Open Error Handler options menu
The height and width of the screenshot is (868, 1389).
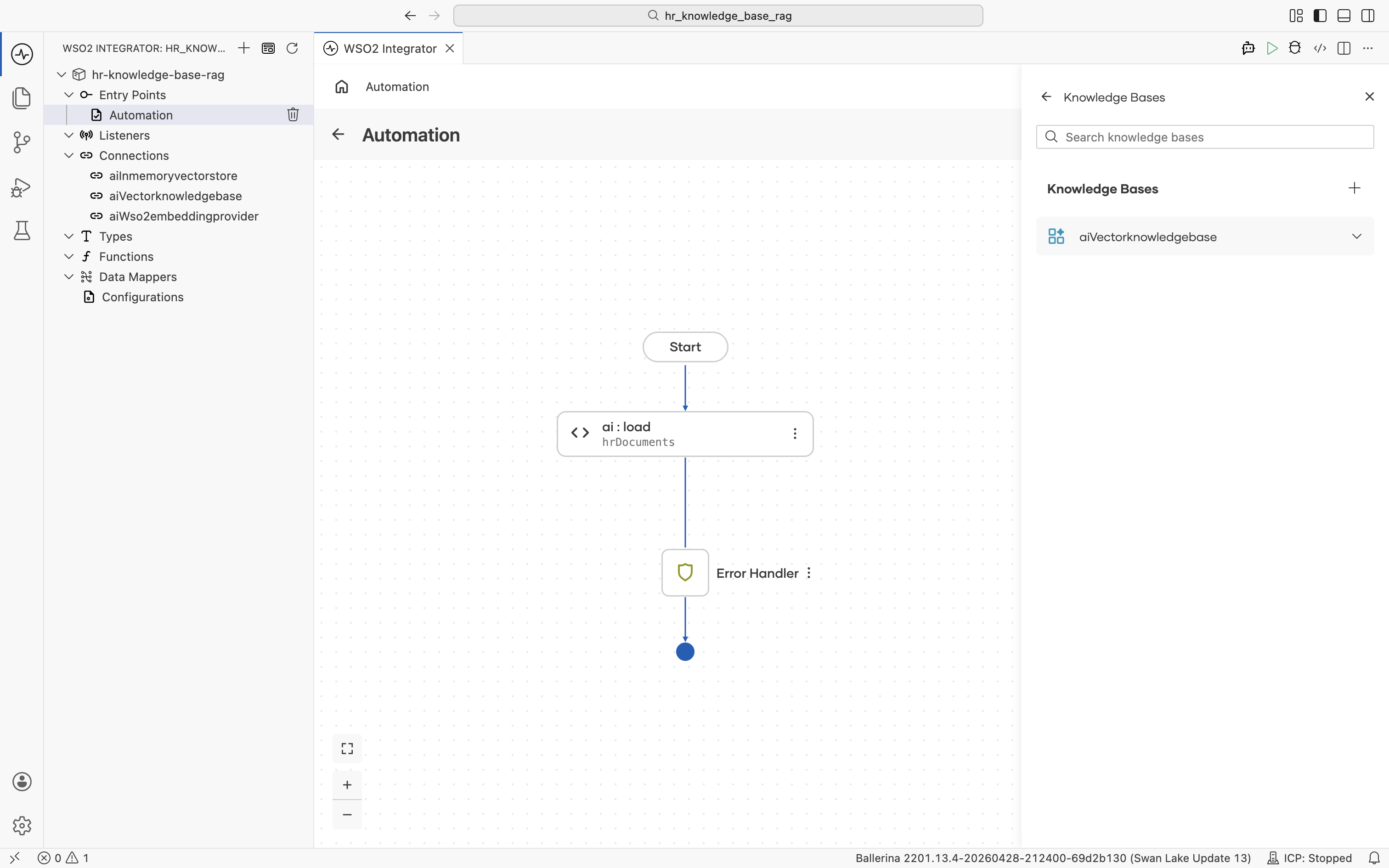[809, 573]
